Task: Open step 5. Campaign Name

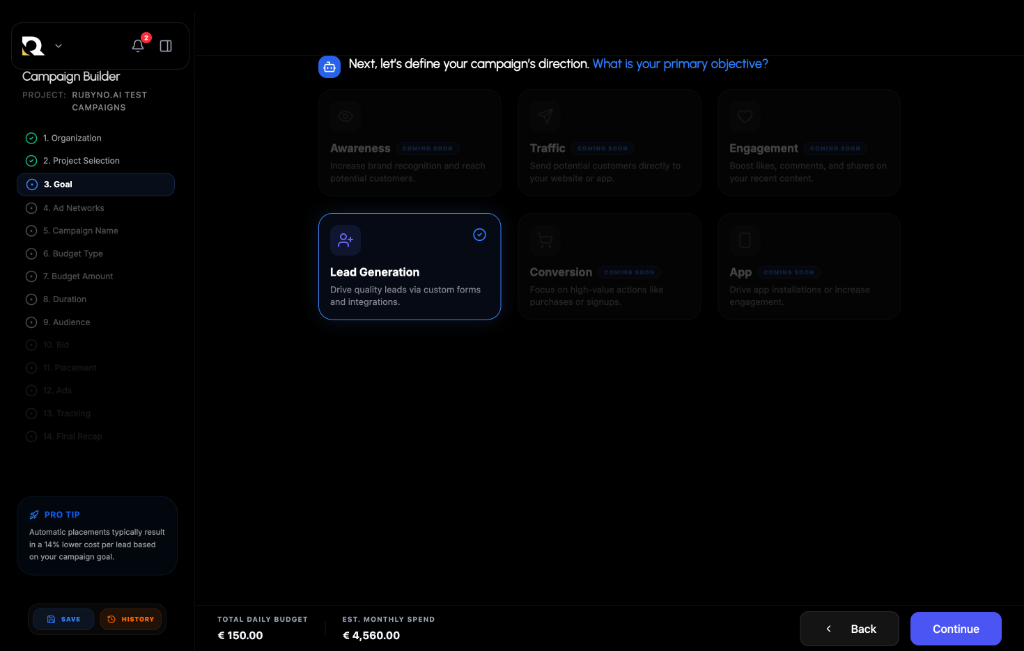Action: (x=96, y=231)
